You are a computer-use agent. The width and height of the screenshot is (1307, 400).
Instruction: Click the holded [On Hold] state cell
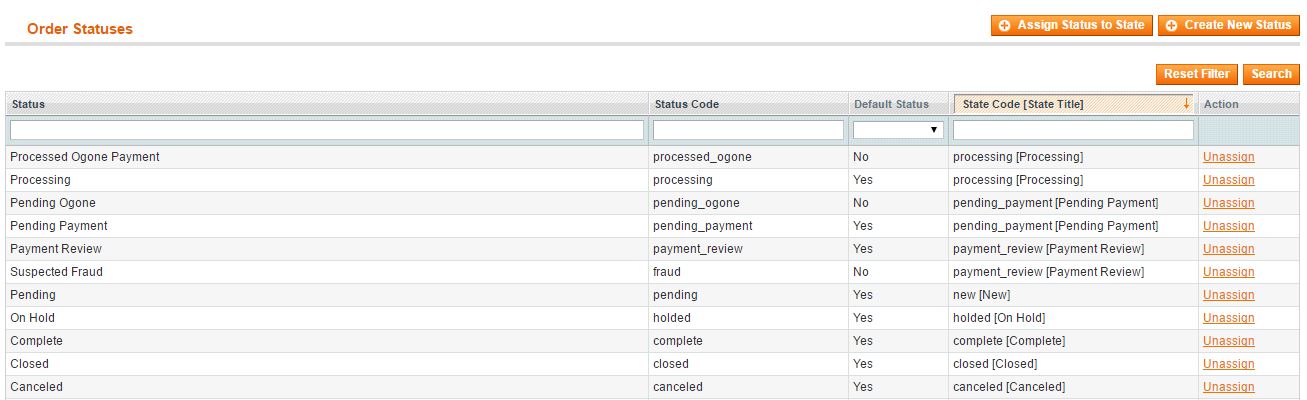pos(1073,318)
